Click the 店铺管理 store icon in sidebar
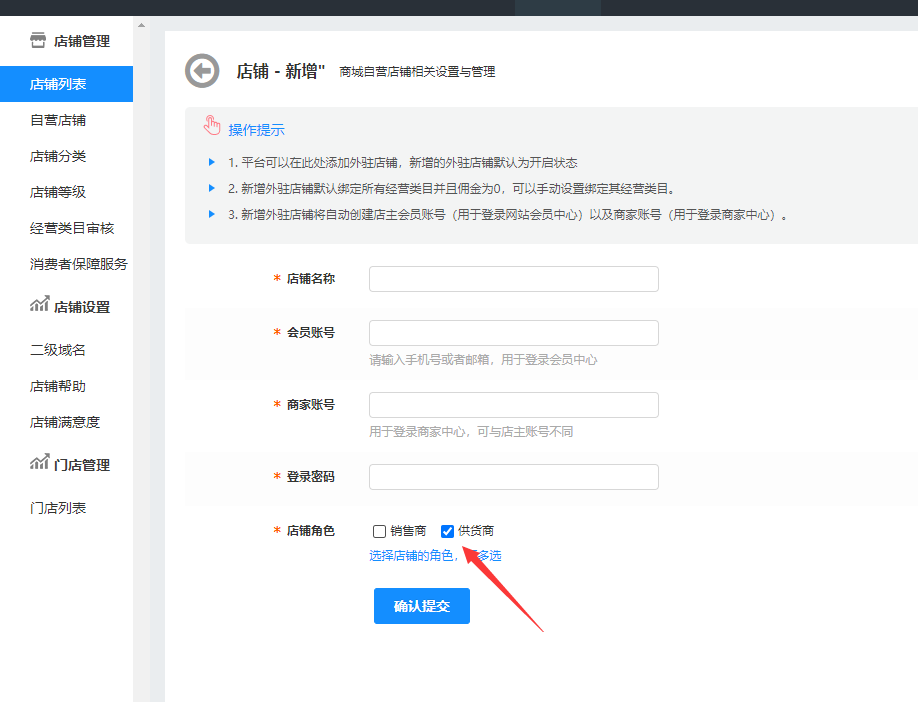918x702 pixels. pos(38,40)
